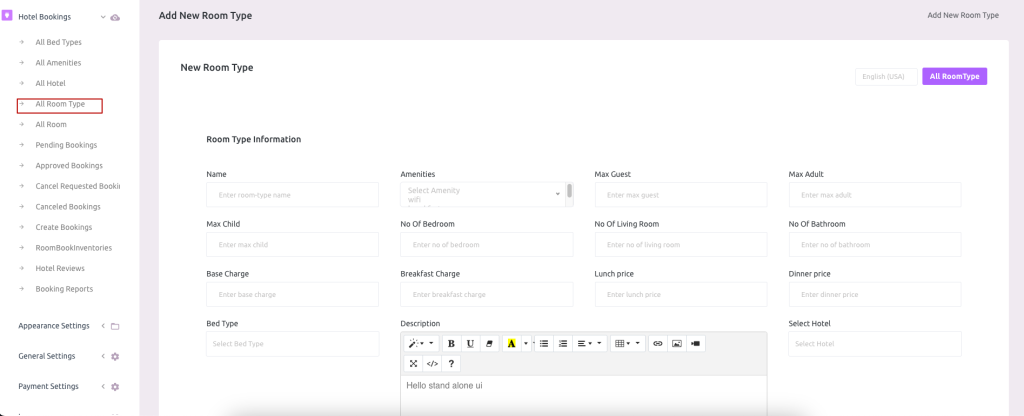This screenshot has width=1024, height=416.
Task: Open the English (USA) language dropdown
Action: (886, 77)
